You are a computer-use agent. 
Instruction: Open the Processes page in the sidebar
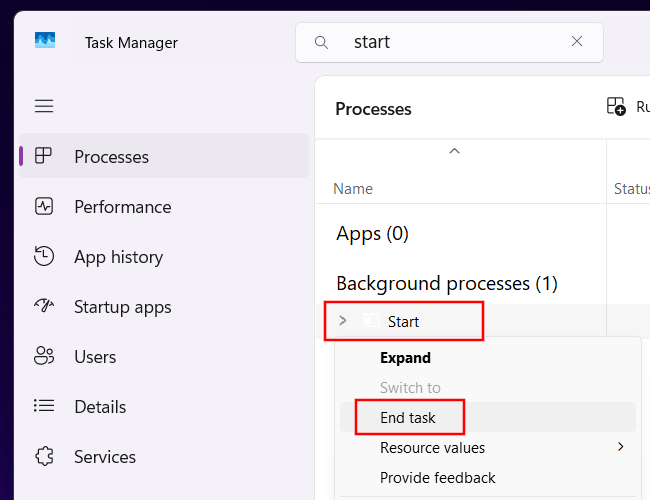[164, 156]
